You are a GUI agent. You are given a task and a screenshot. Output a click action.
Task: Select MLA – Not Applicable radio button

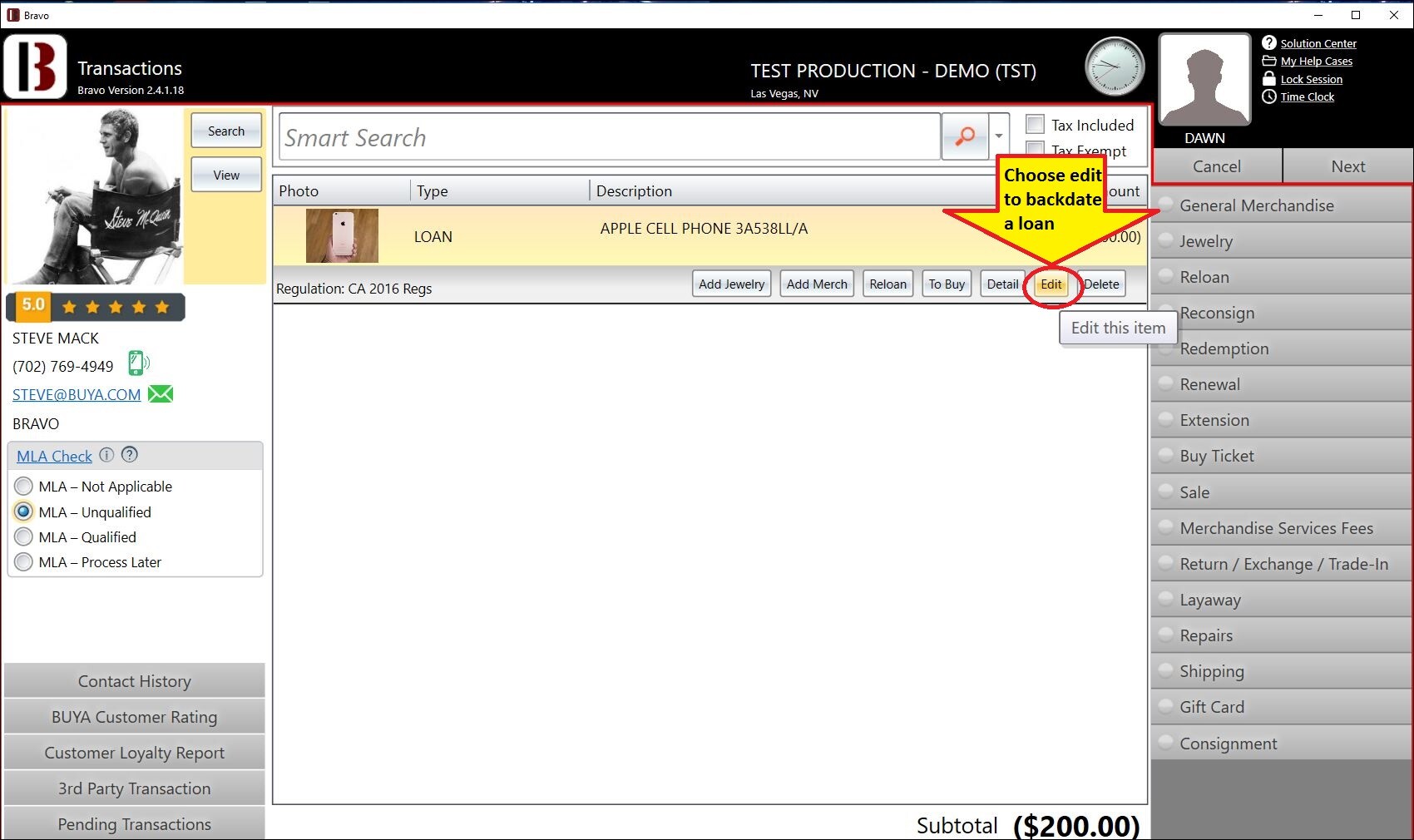(x=23, y=486)
